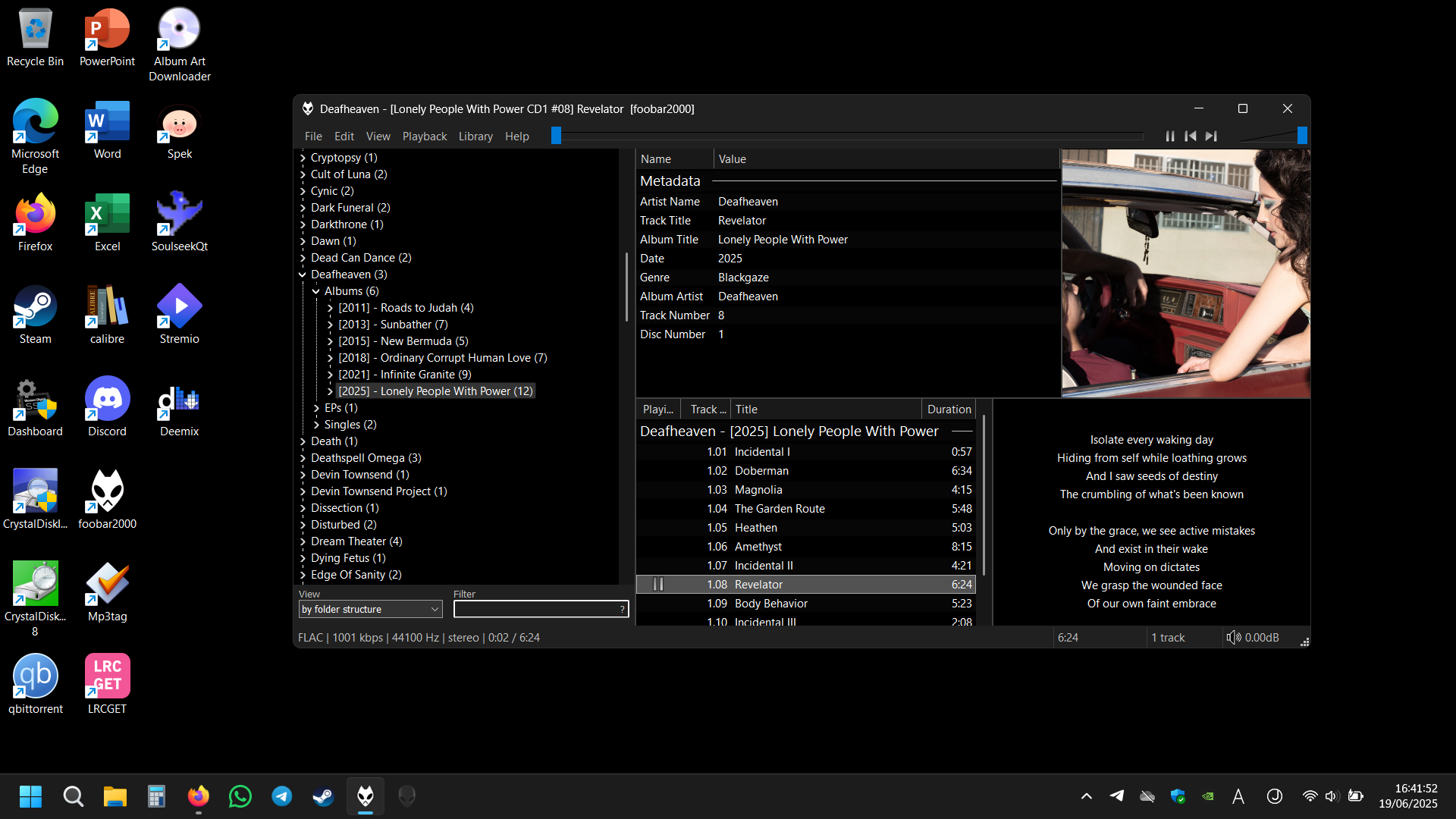Expand the EPs subfolder
This screenshot has width=1456, height=819.
[316, 408]
